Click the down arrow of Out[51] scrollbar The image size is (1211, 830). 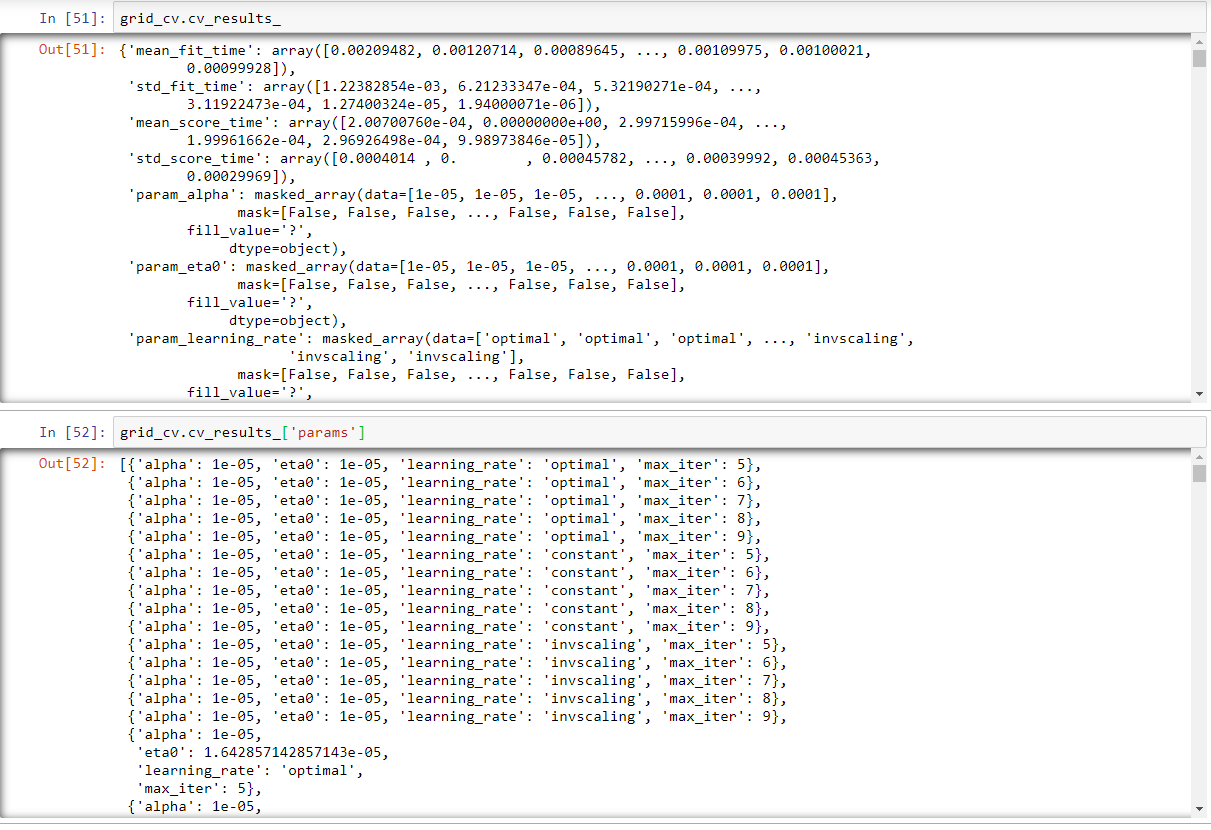coord(1200,394)
